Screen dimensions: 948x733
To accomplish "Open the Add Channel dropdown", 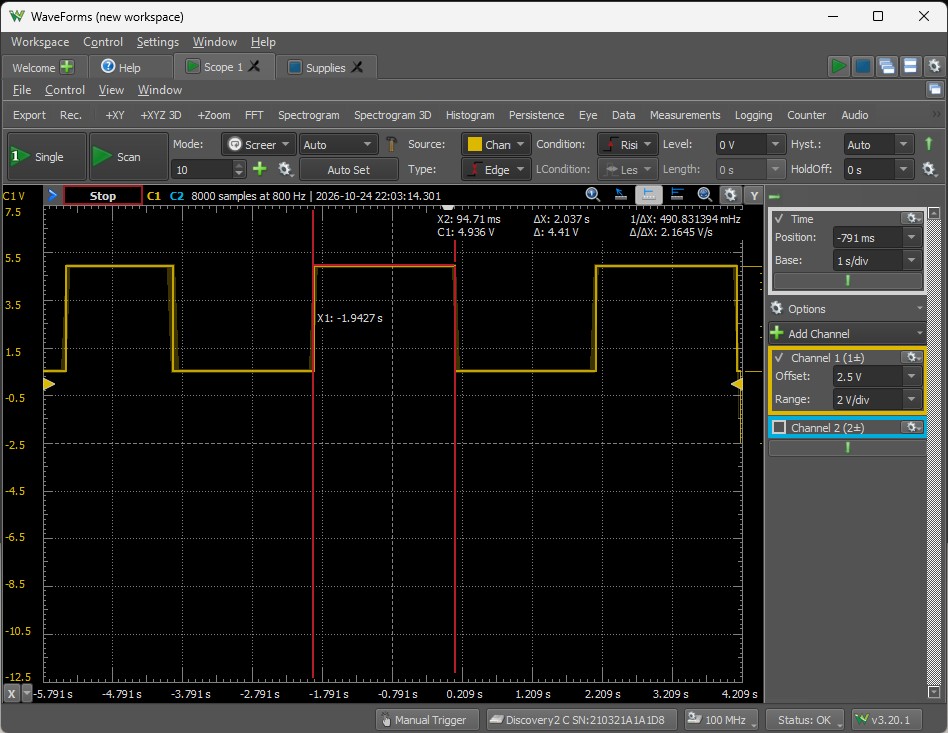I will coord(847,333).
